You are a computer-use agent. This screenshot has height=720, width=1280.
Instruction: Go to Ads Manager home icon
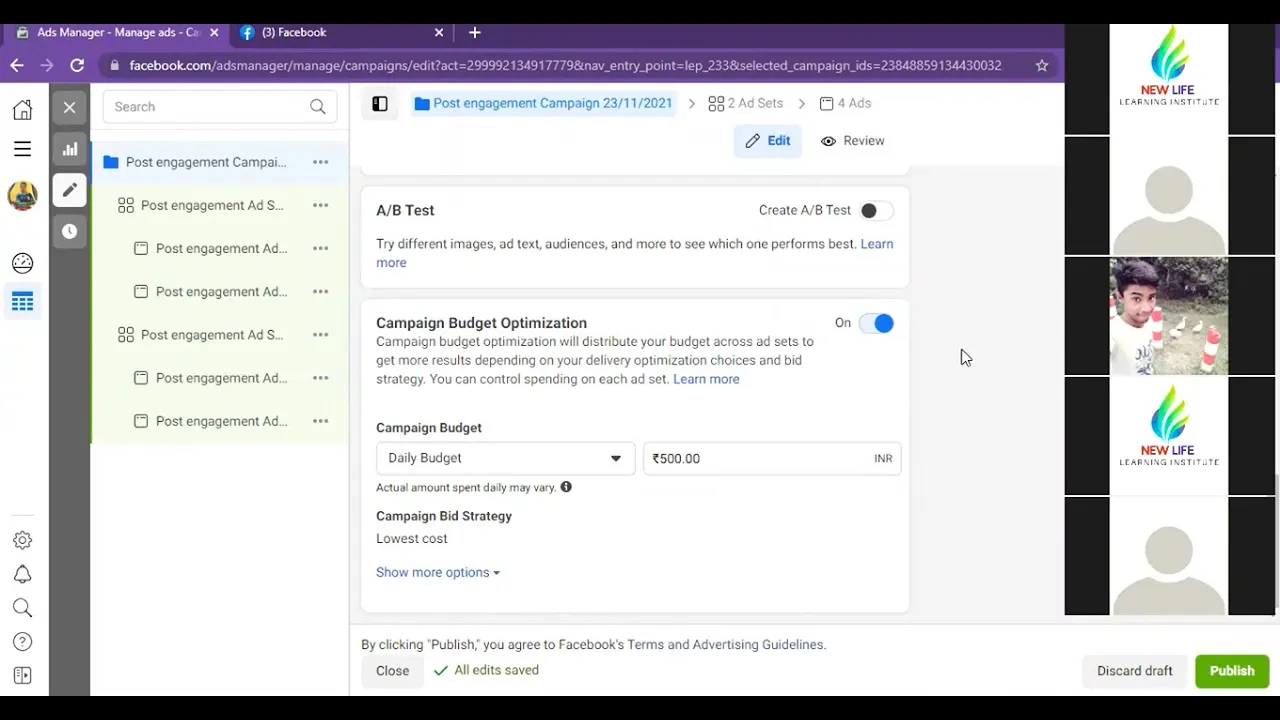coord(22,109)
